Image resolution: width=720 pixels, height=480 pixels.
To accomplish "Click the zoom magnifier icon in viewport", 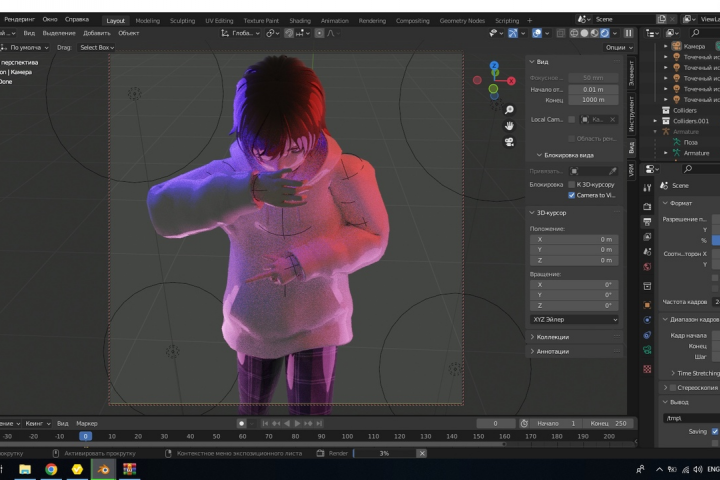I will point(509,110).
